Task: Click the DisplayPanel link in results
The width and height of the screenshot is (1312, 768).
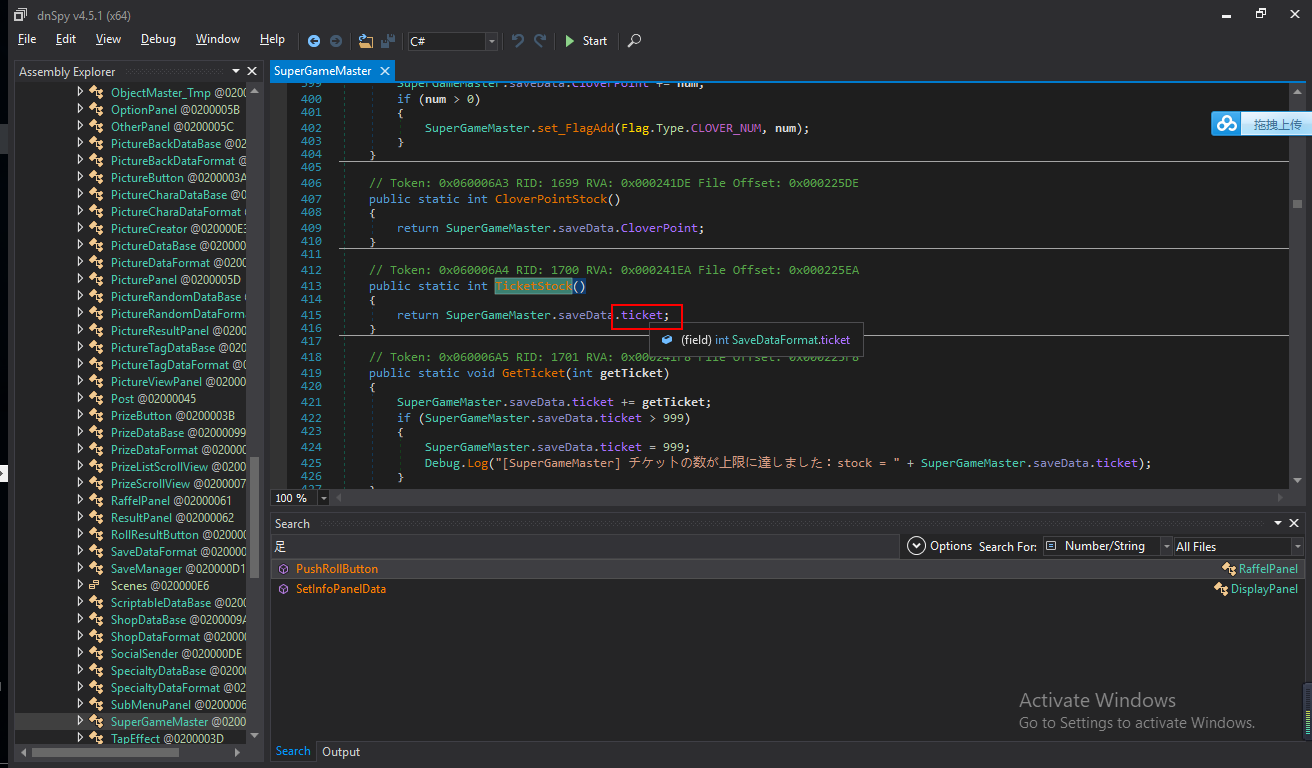Action: pyautogui.click(x=1264, y=589)
